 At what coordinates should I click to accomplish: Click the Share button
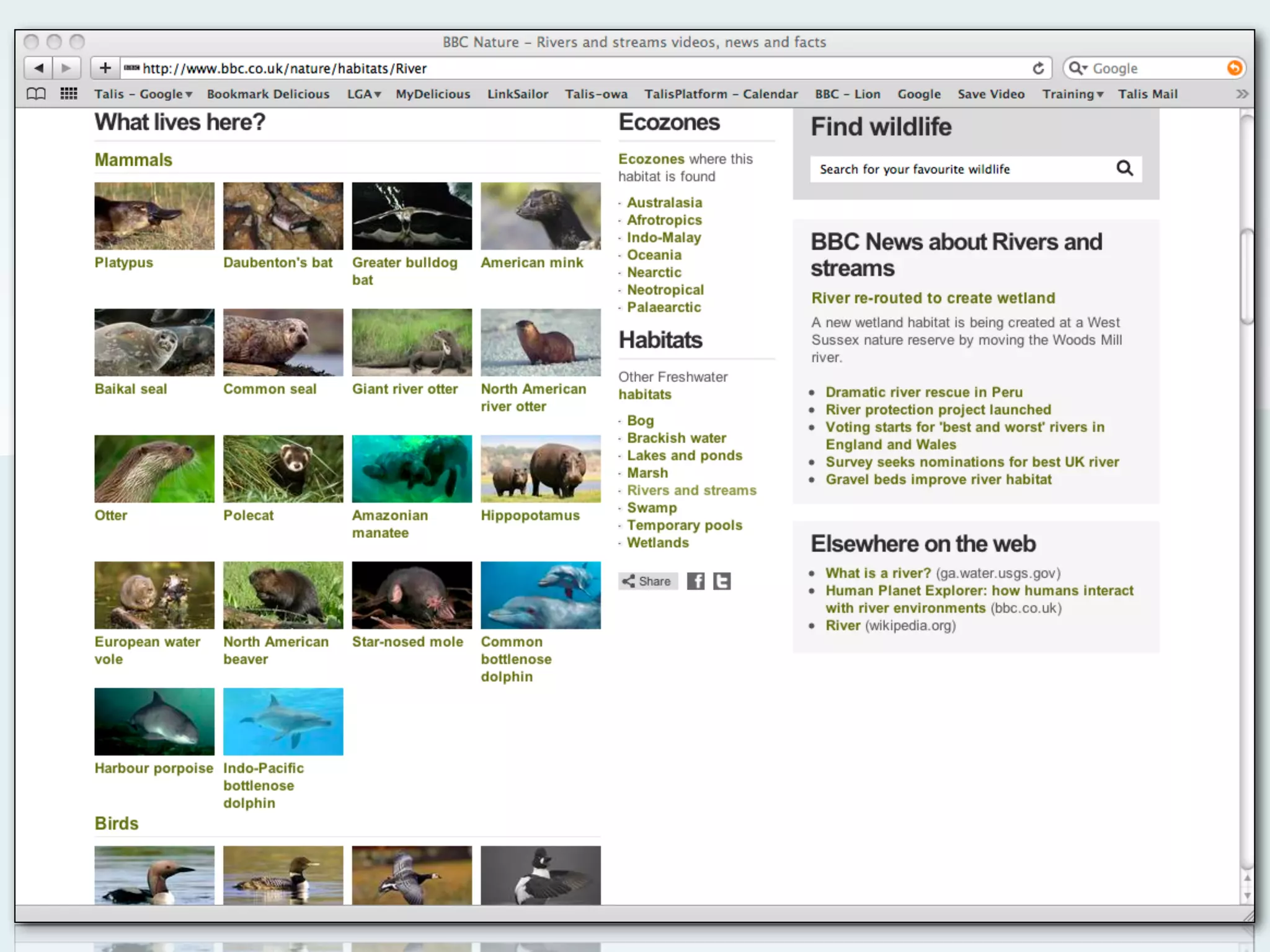(x=647, y=581)
